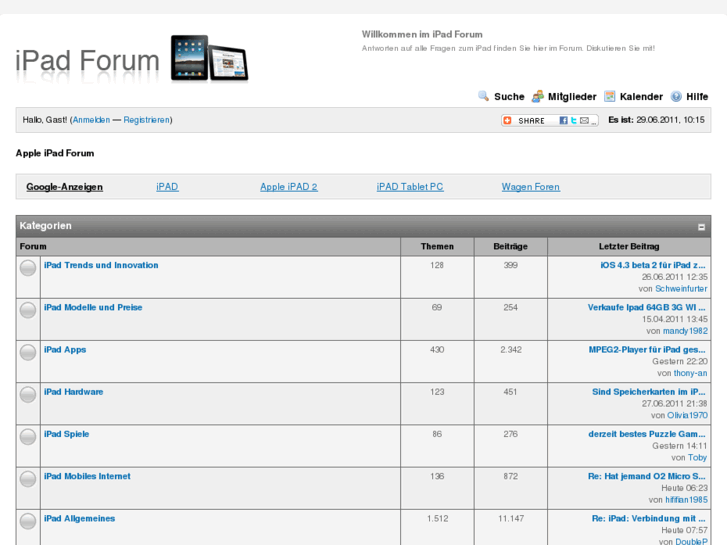Click the Facebook icon in share bar
This screenshot has height=545, width=727.
563,120
